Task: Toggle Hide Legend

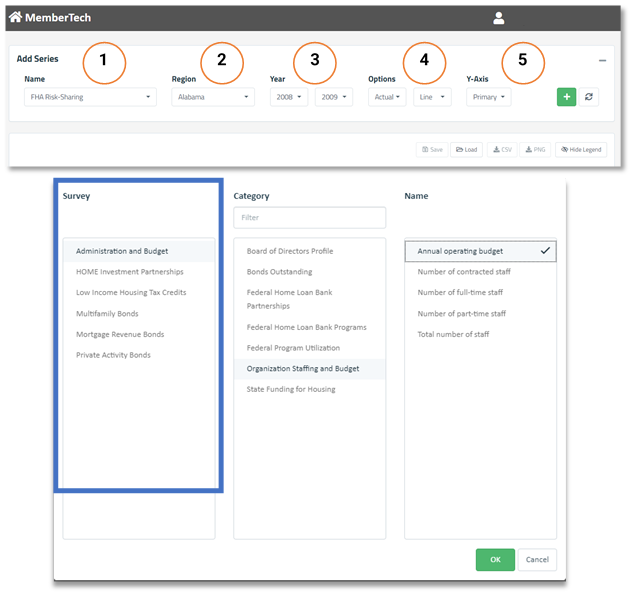Action: click(x=581, y=149)
